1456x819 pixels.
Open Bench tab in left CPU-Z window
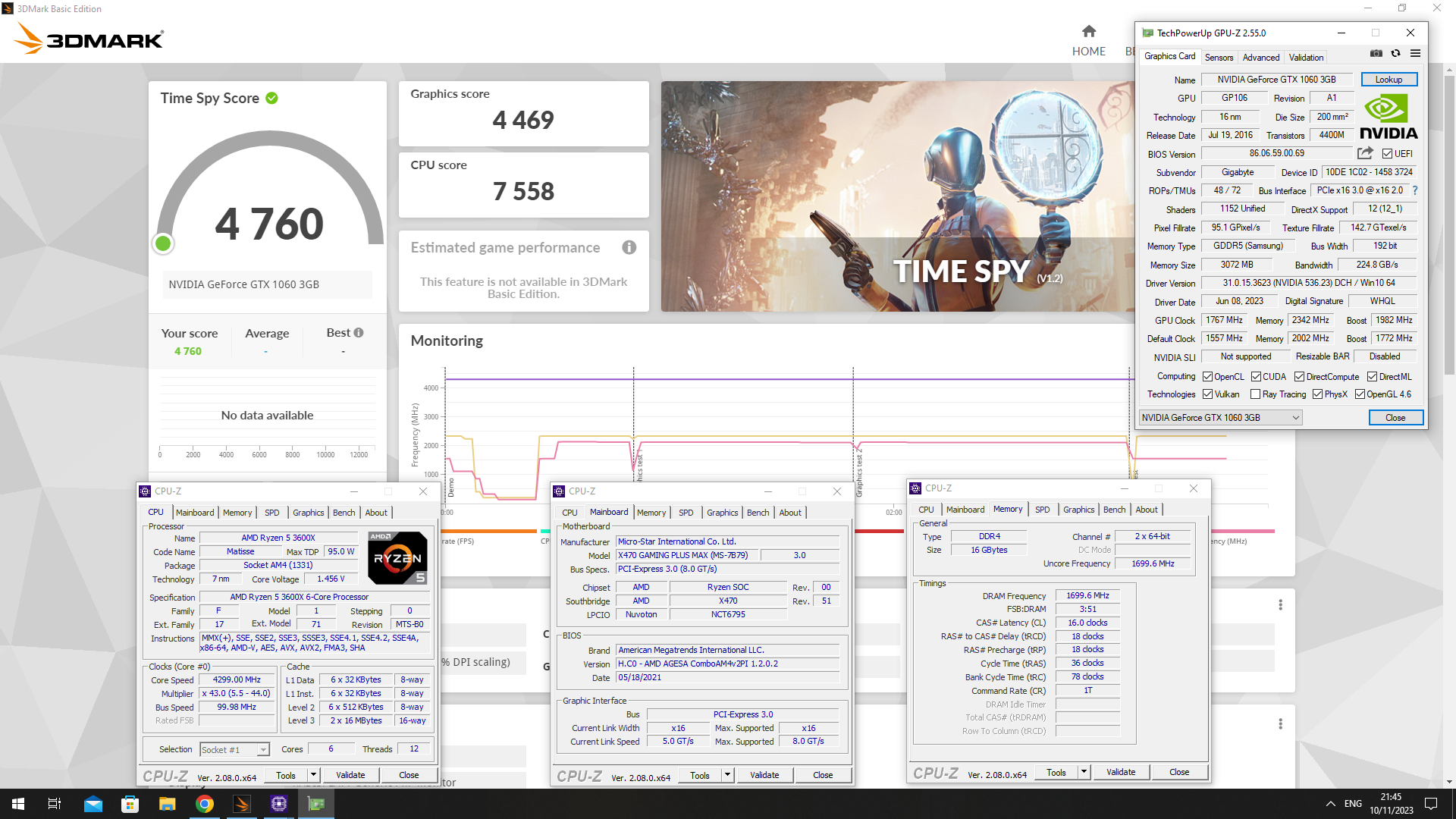click(x=344, y=513)
